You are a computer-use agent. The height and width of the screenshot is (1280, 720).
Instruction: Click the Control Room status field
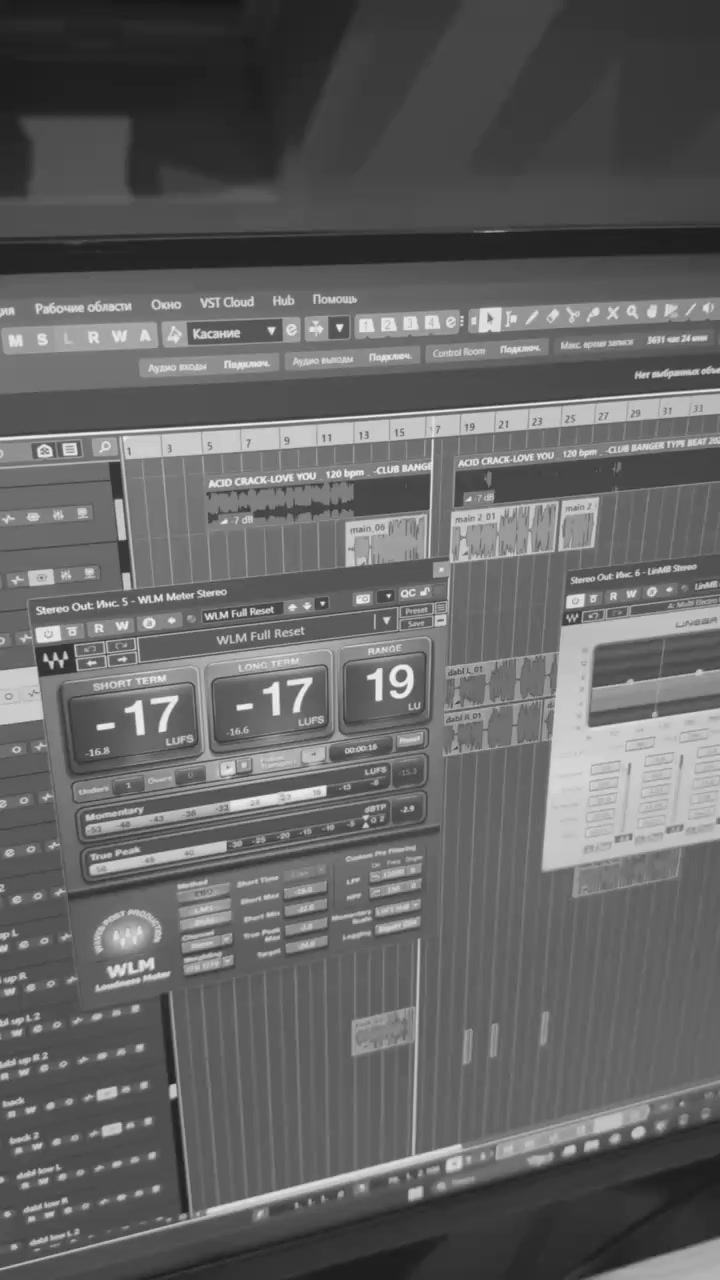point(487,351)
